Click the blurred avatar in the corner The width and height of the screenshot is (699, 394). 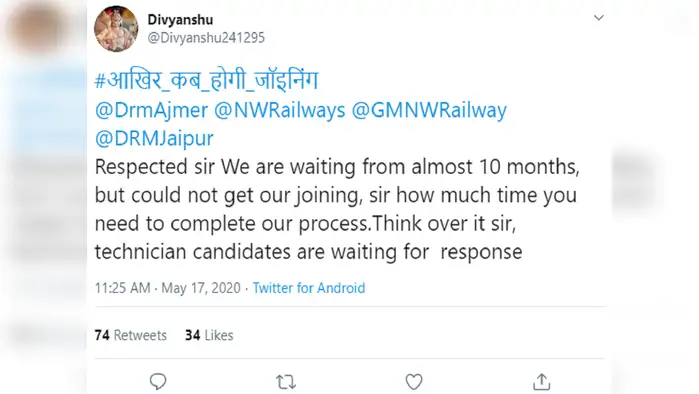[x=37, y=28]
